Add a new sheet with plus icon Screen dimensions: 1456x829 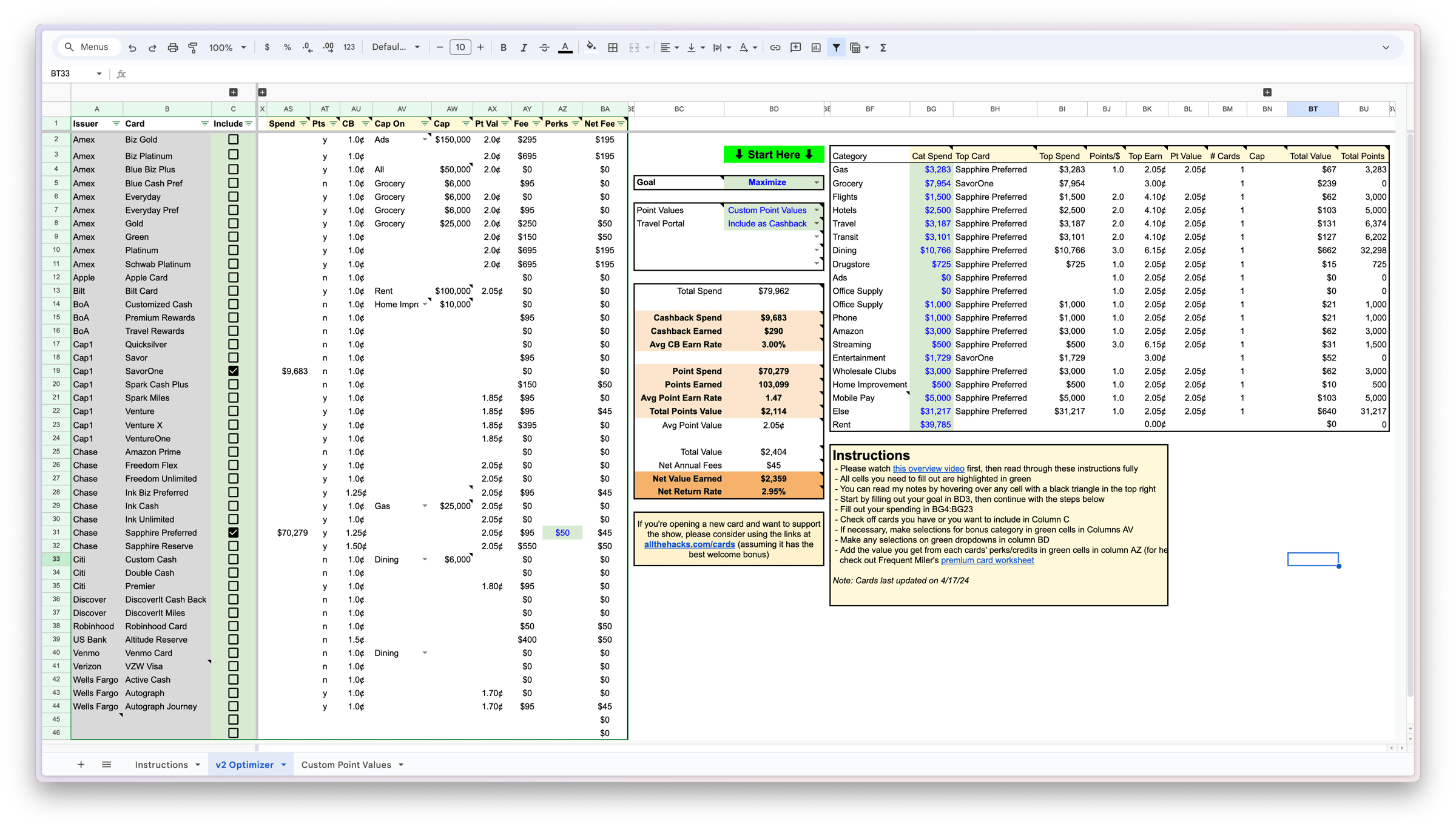pos(81,765)
